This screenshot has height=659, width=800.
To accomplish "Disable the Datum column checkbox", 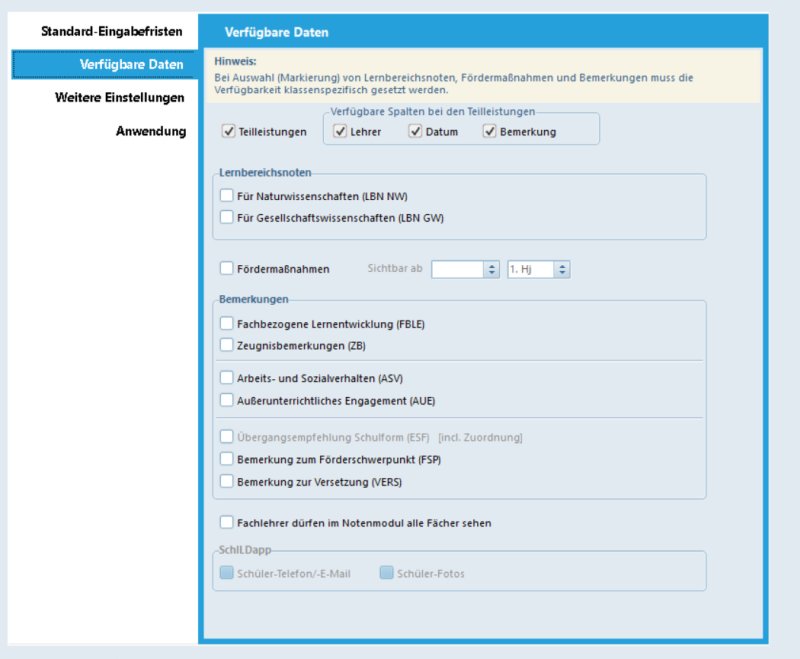I will (x=415, y=131).
